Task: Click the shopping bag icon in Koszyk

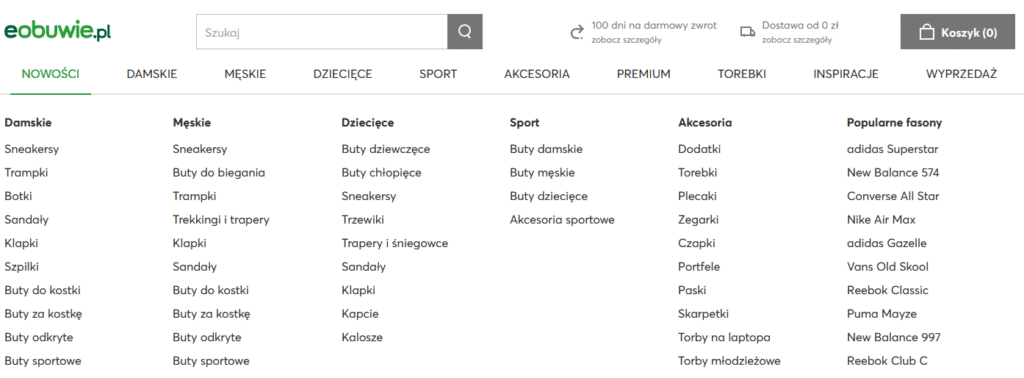Action: 926,33
